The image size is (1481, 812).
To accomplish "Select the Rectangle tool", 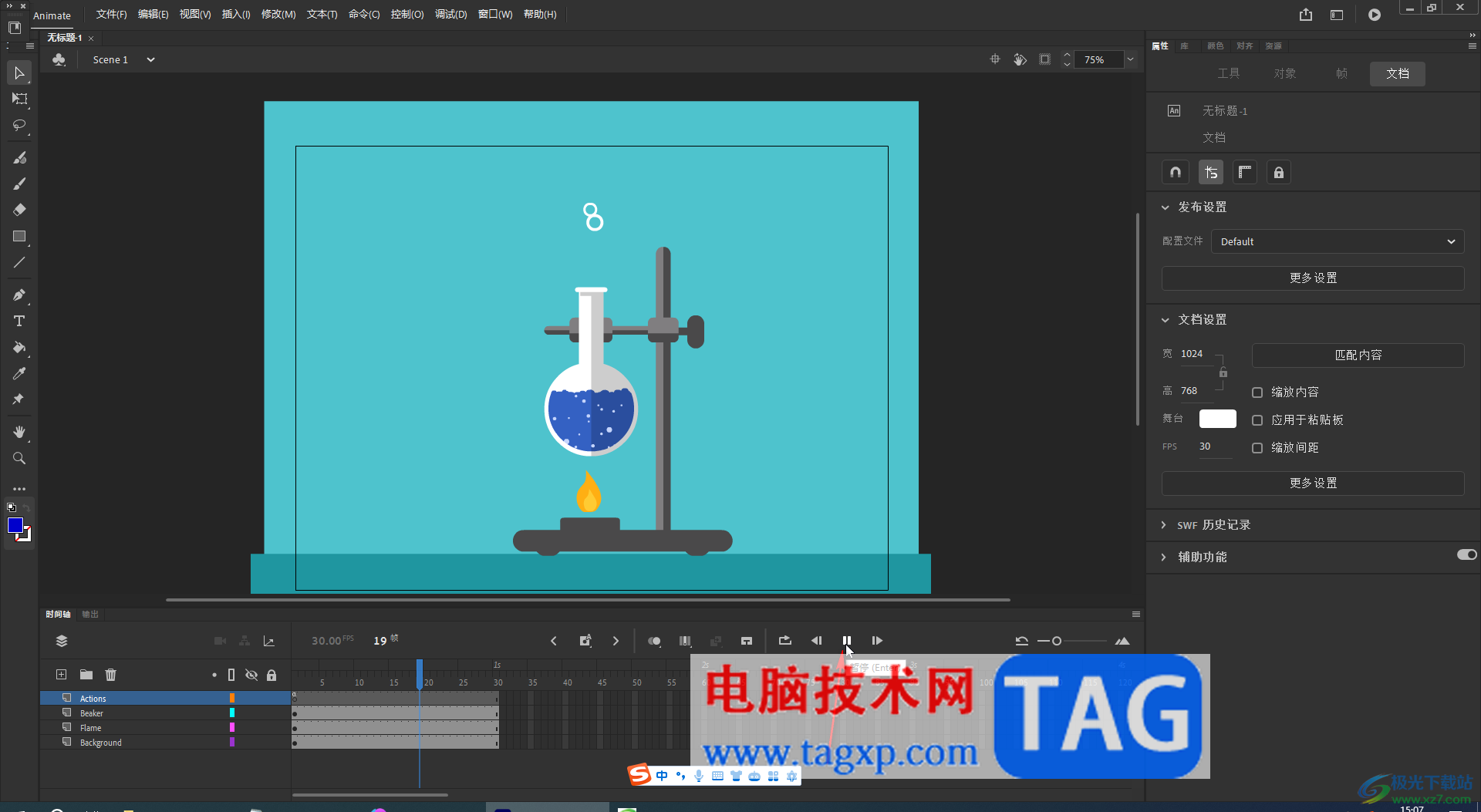I will pyautogui.click(x=19, y=237).
